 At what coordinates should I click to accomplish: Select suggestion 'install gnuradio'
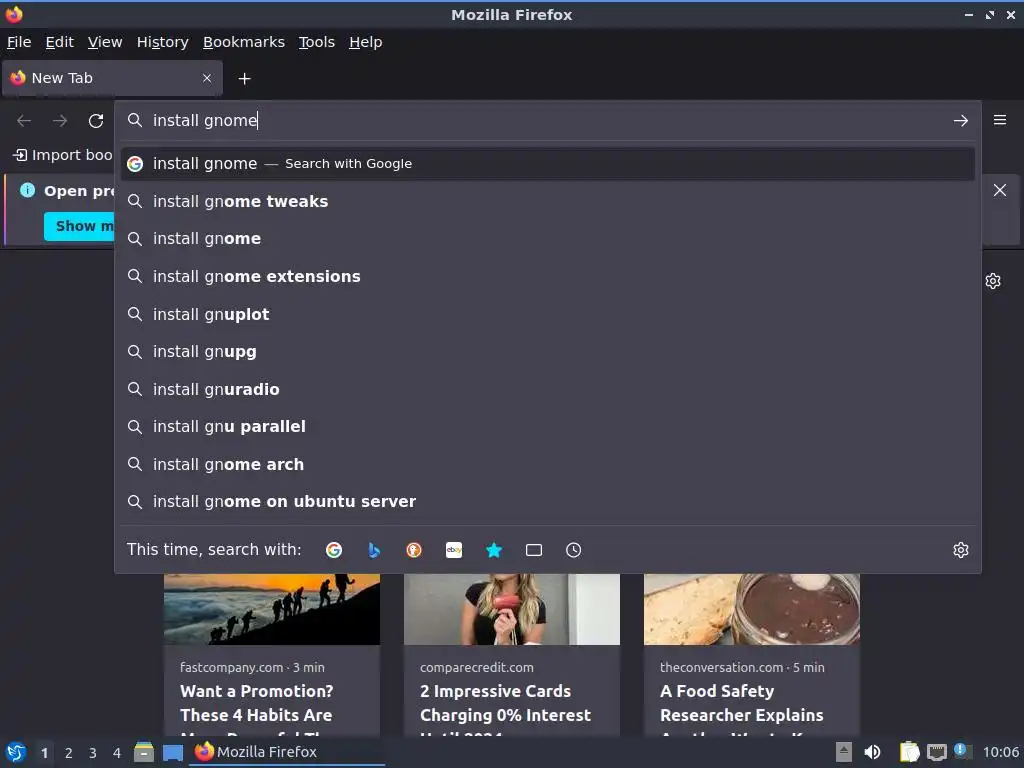(x=547, y=389)
